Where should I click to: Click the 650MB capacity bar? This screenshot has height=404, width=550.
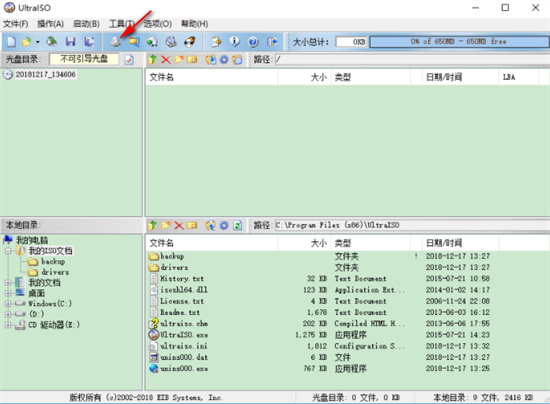click(x=459, y=42)
